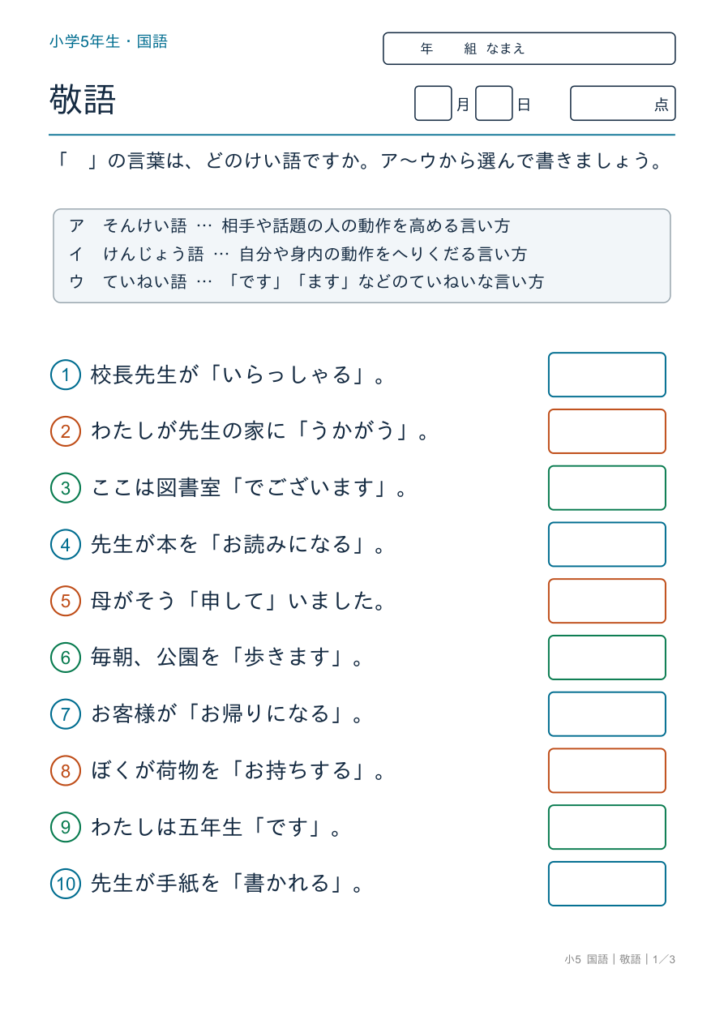
Task: Click the orange circled number 2
Action: [x=65, y=431]
